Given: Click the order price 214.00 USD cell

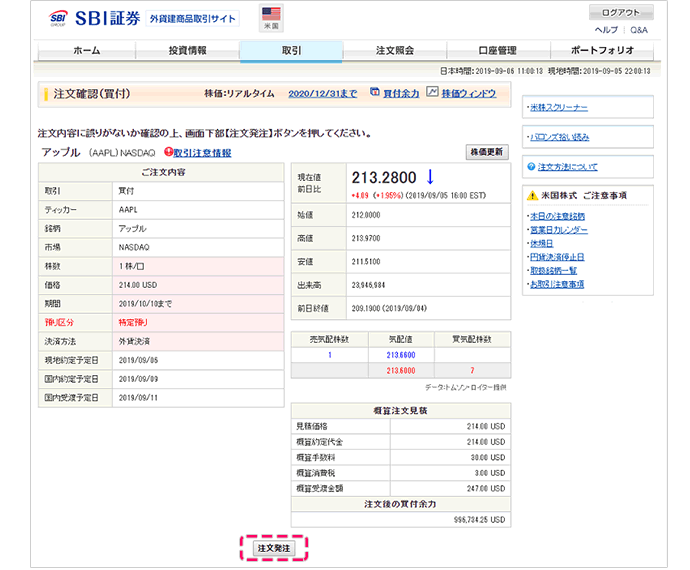Looking at the screenshot, I should [198, 285].
